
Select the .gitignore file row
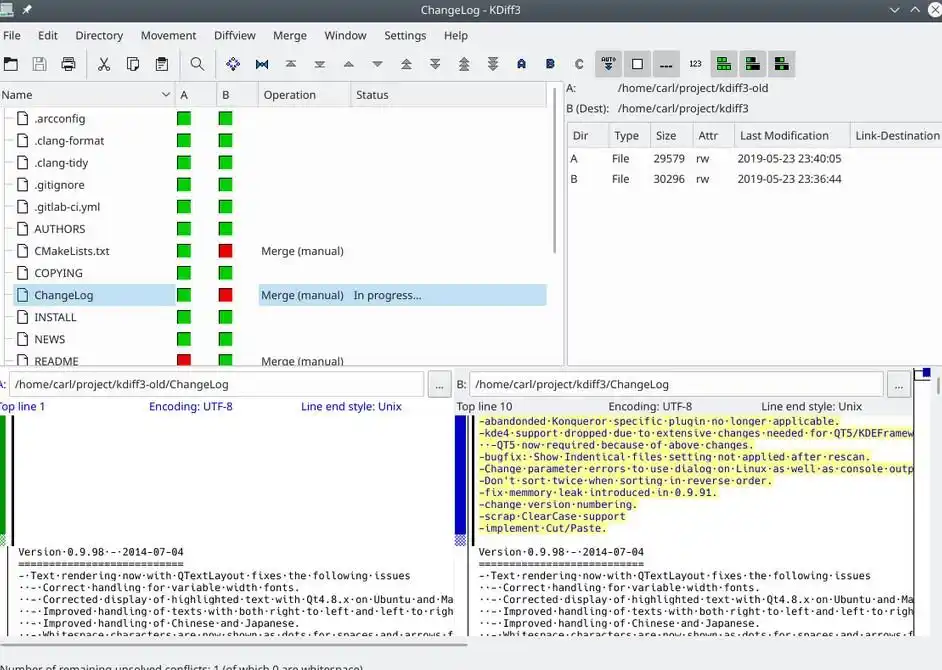[280, 184]
